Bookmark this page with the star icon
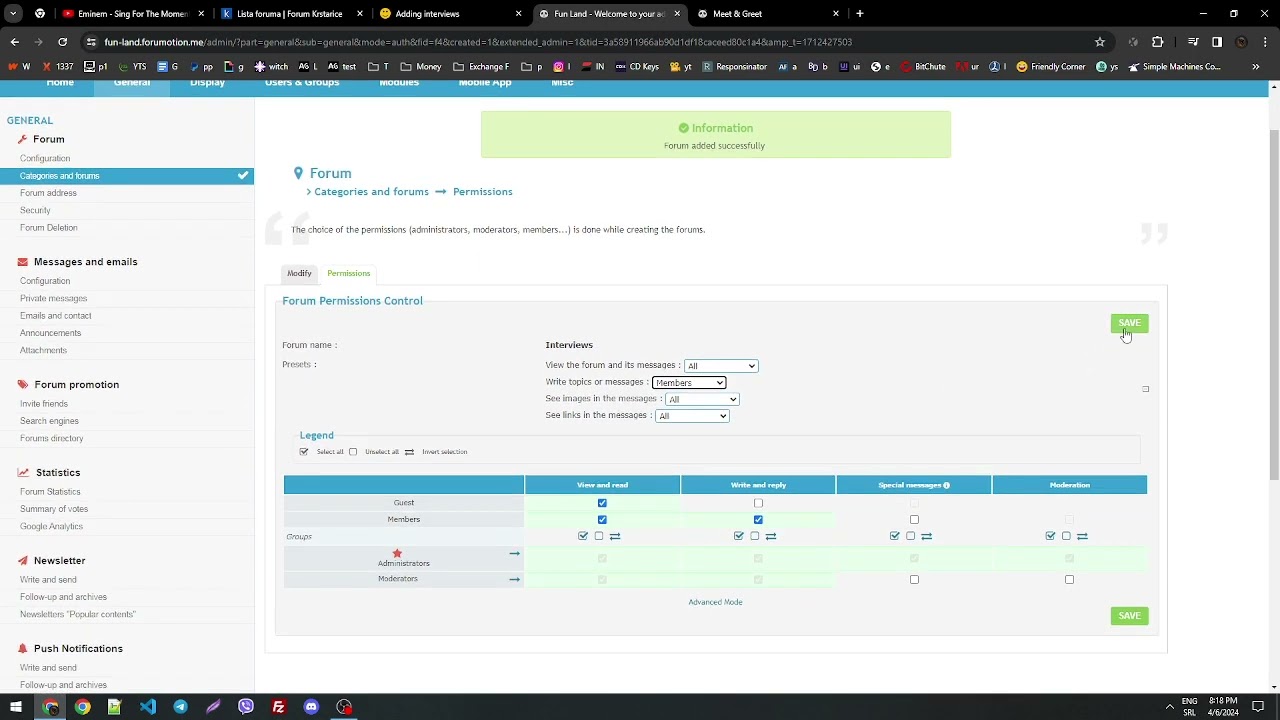This screenshot has height=720, width=1280. click(x=1100, y=42)
